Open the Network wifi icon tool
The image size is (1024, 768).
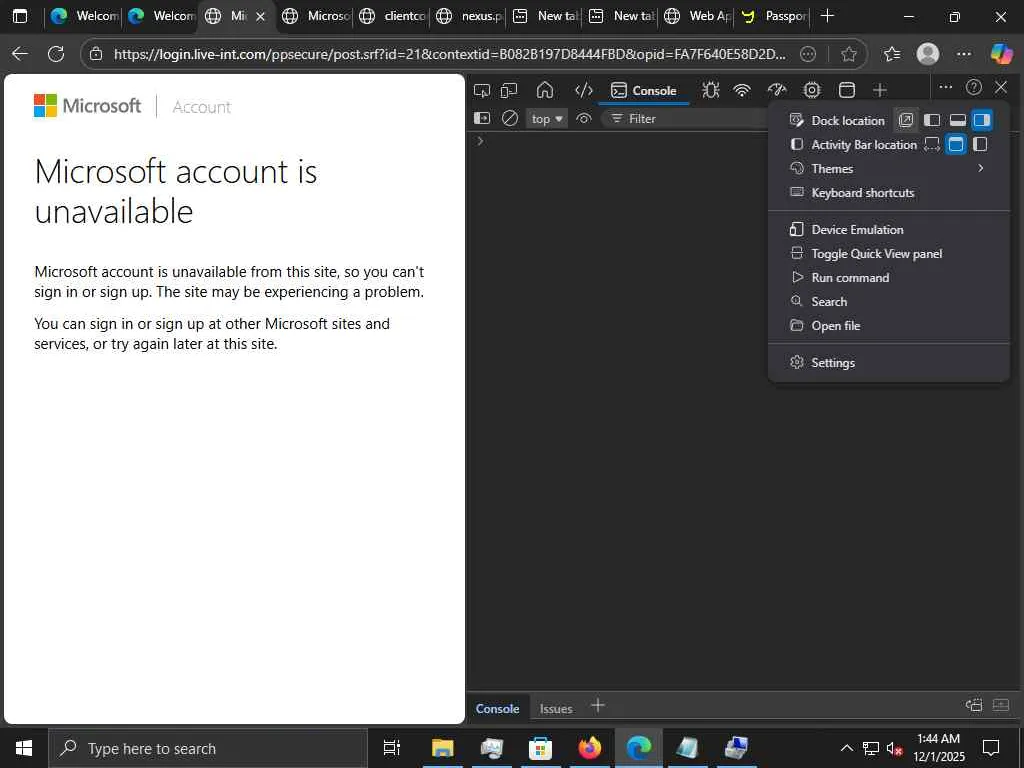click(x=742, y=90)
